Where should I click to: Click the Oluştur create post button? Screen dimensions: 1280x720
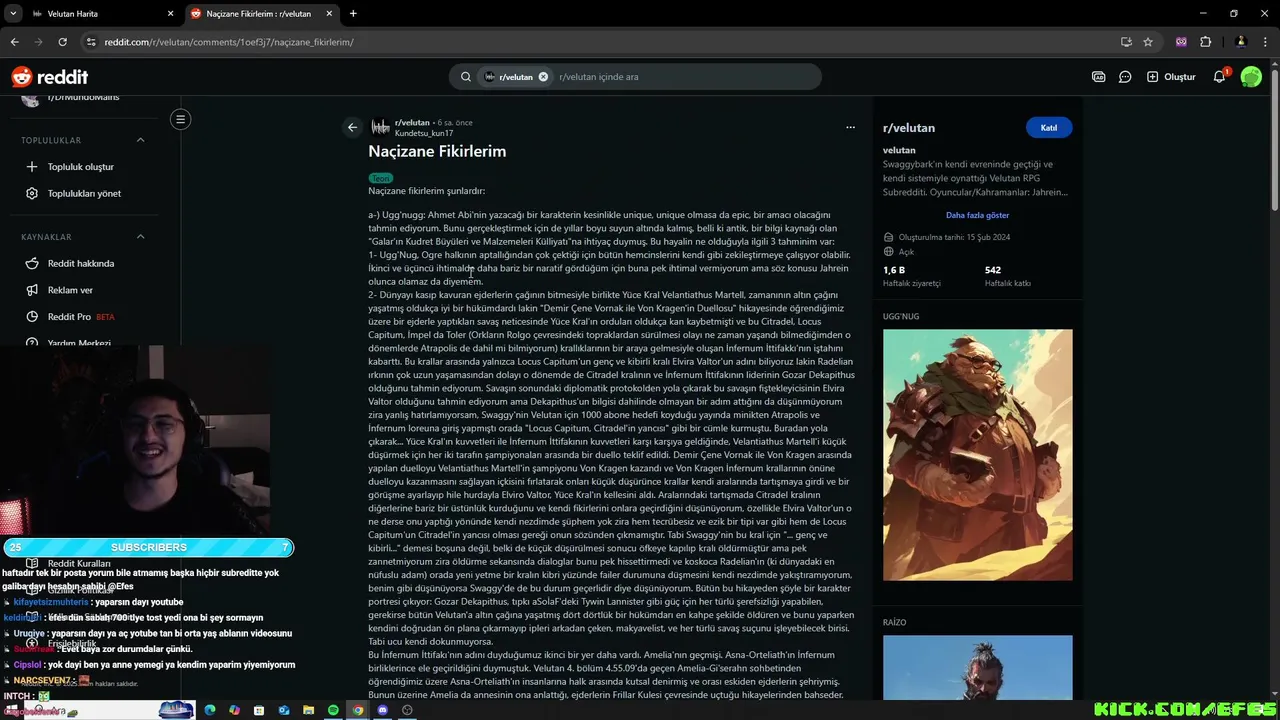1171,77
